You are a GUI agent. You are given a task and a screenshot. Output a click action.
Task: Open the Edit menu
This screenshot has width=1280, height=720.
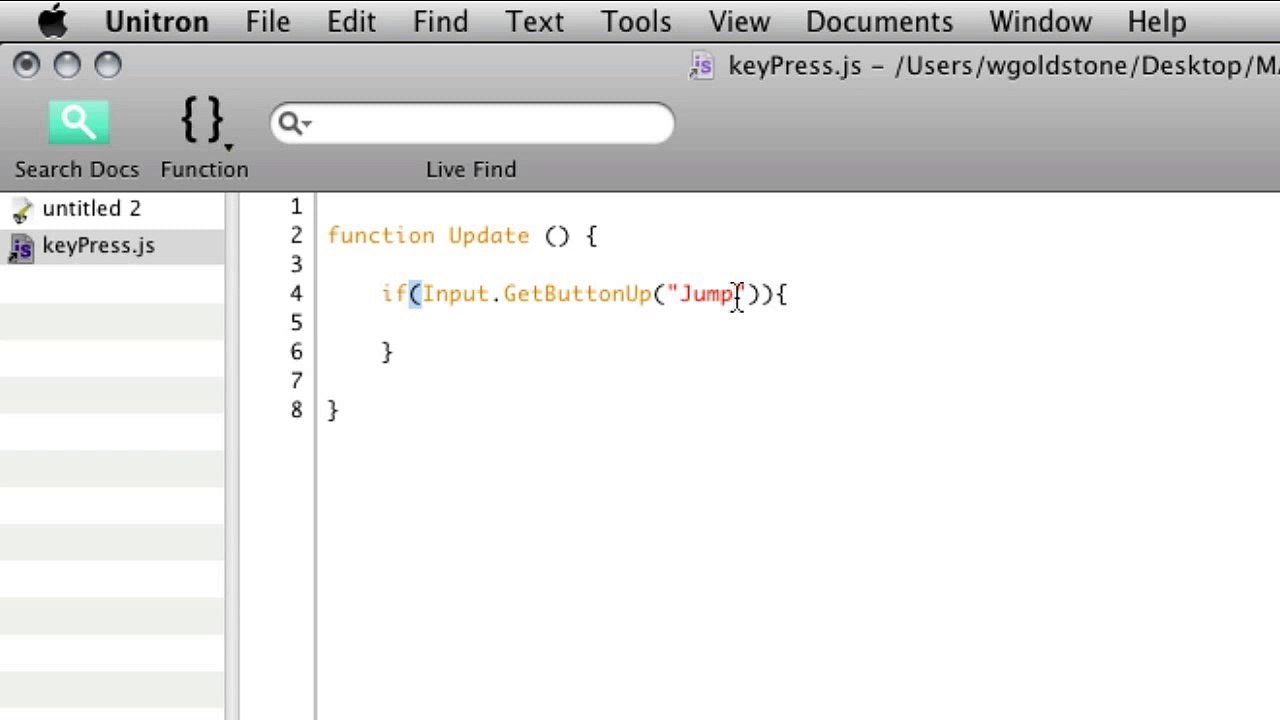point(352,21)
